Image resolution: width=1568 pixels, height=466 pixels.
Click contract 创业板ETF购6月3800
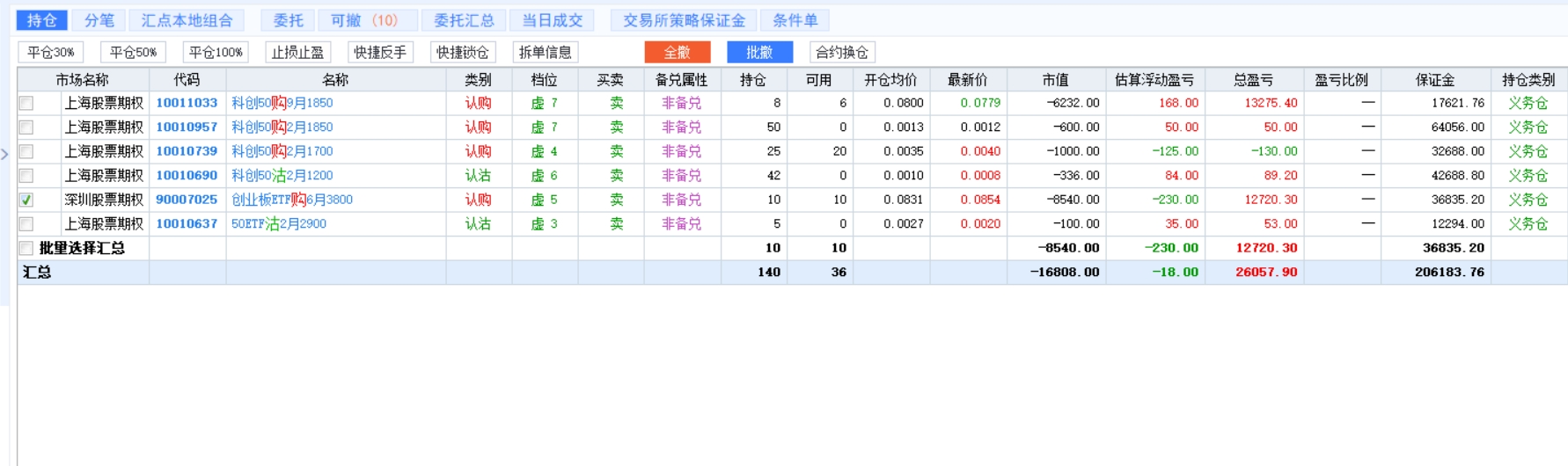click(292, 200)
